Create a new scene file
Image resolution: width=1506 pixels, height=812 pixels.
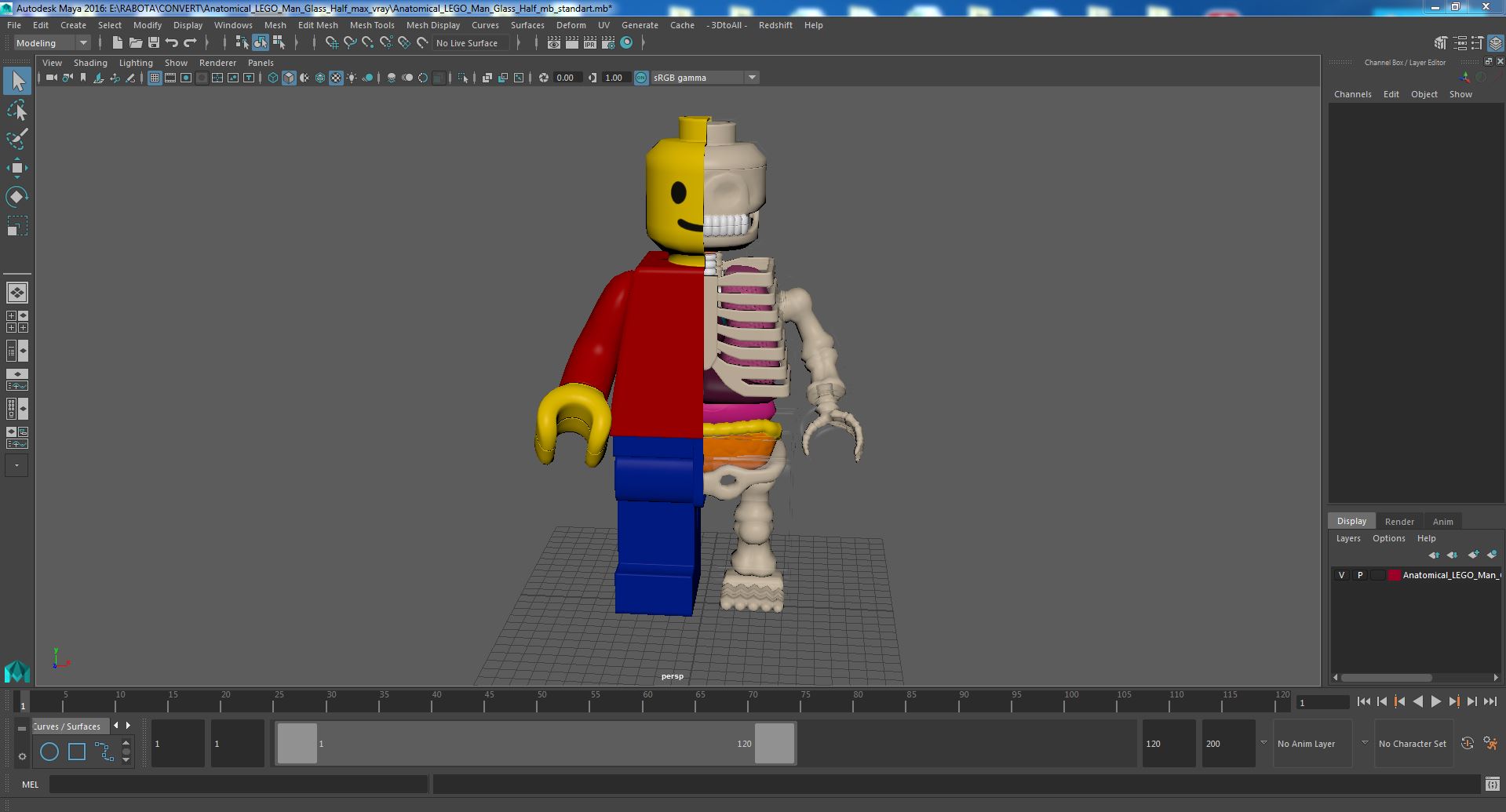point(118,43)
